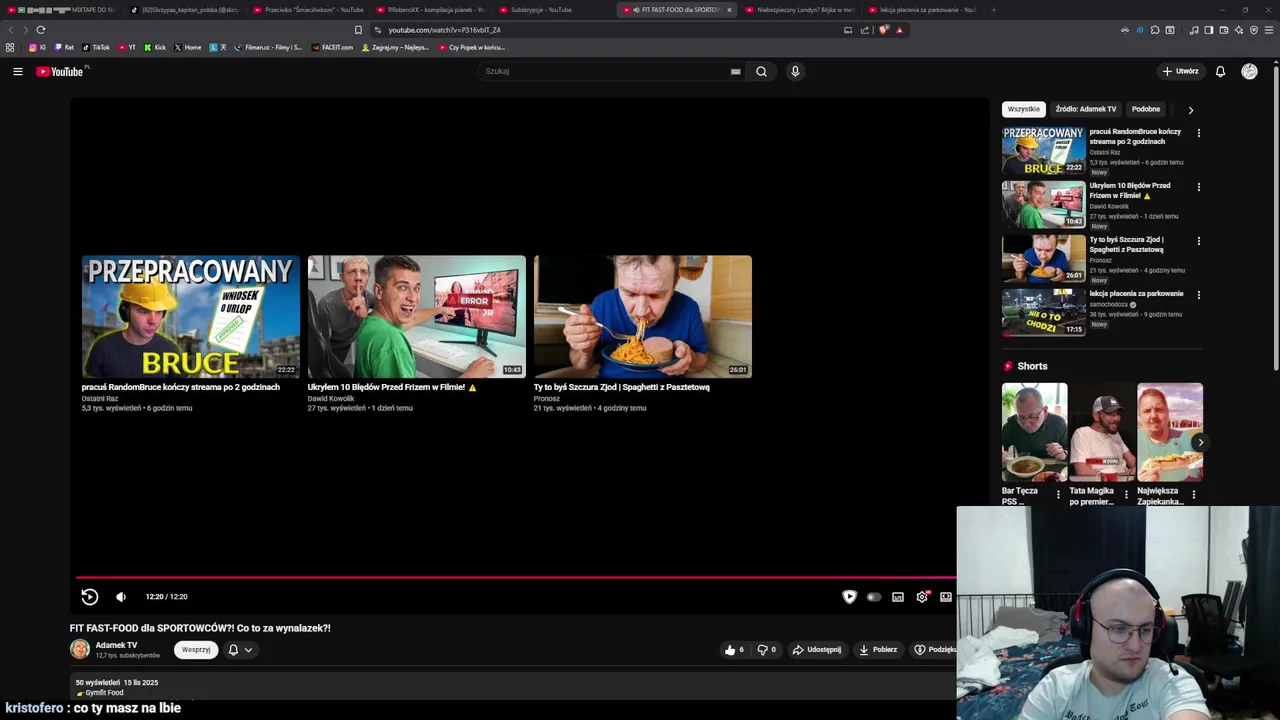This screenshot has width=1280, height=720.
Task: Open options menu for Bar Tęcza short
Action: (1058, 494)
